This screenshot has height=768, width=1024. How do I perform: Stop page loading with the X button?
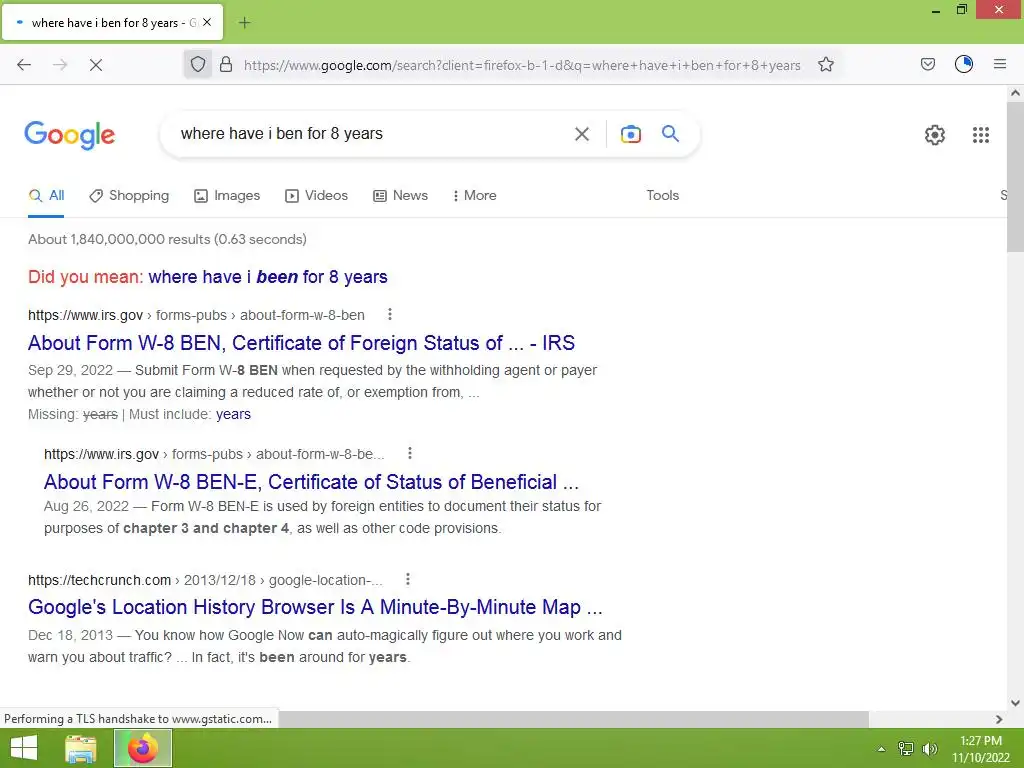[x=96, y=65]
